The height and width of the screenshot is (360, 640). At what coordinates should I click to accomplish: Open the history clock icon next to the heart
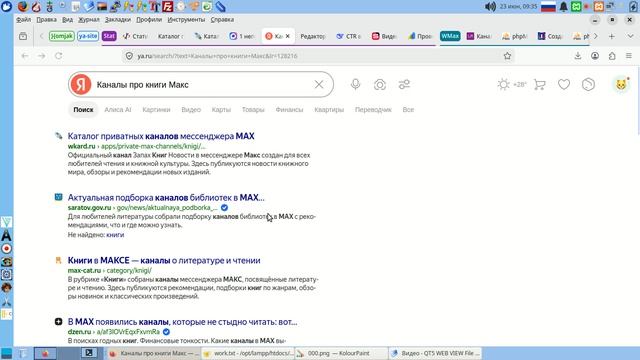tap(588, 84)
